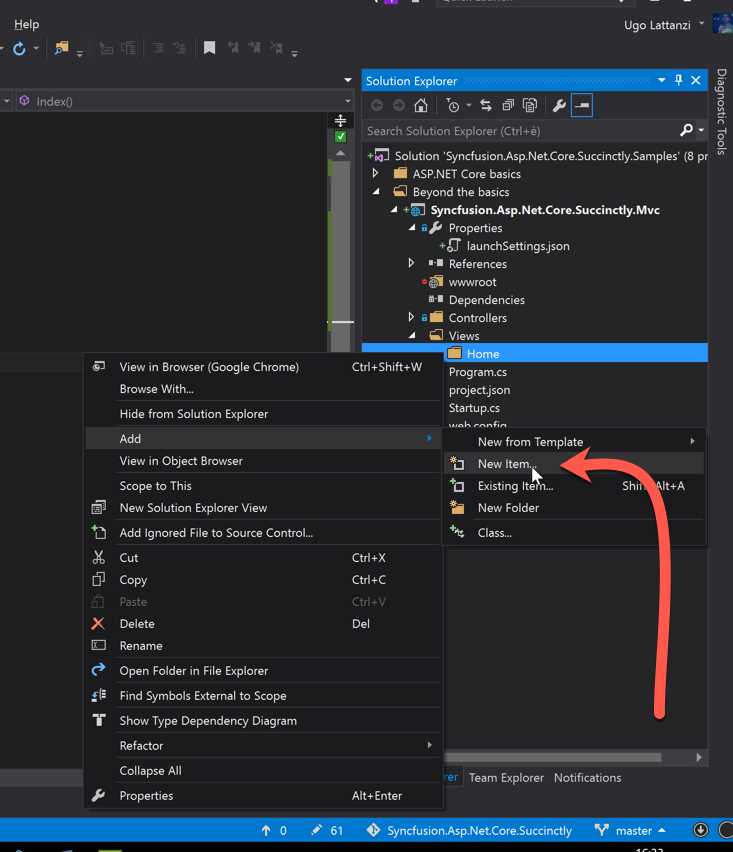
Task: Open the search options dropdown in Solution Explorer
Action: coord(701,130)
